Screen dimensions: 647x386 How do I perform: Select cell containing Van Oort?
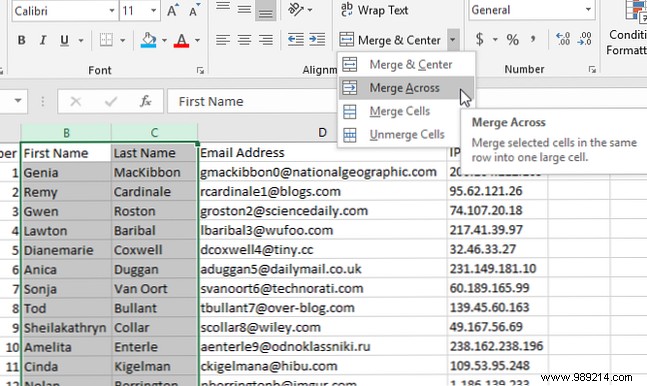point(154,289)
